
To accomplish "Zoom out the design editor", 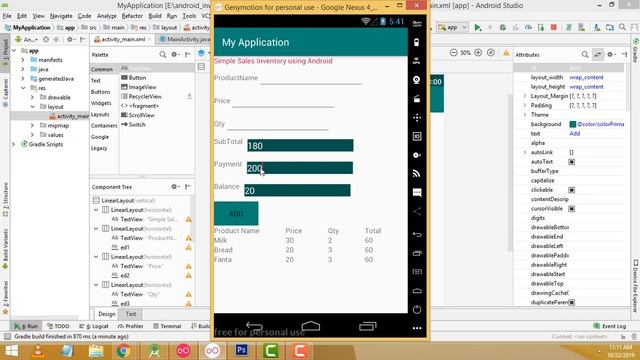I will (453, 53).
